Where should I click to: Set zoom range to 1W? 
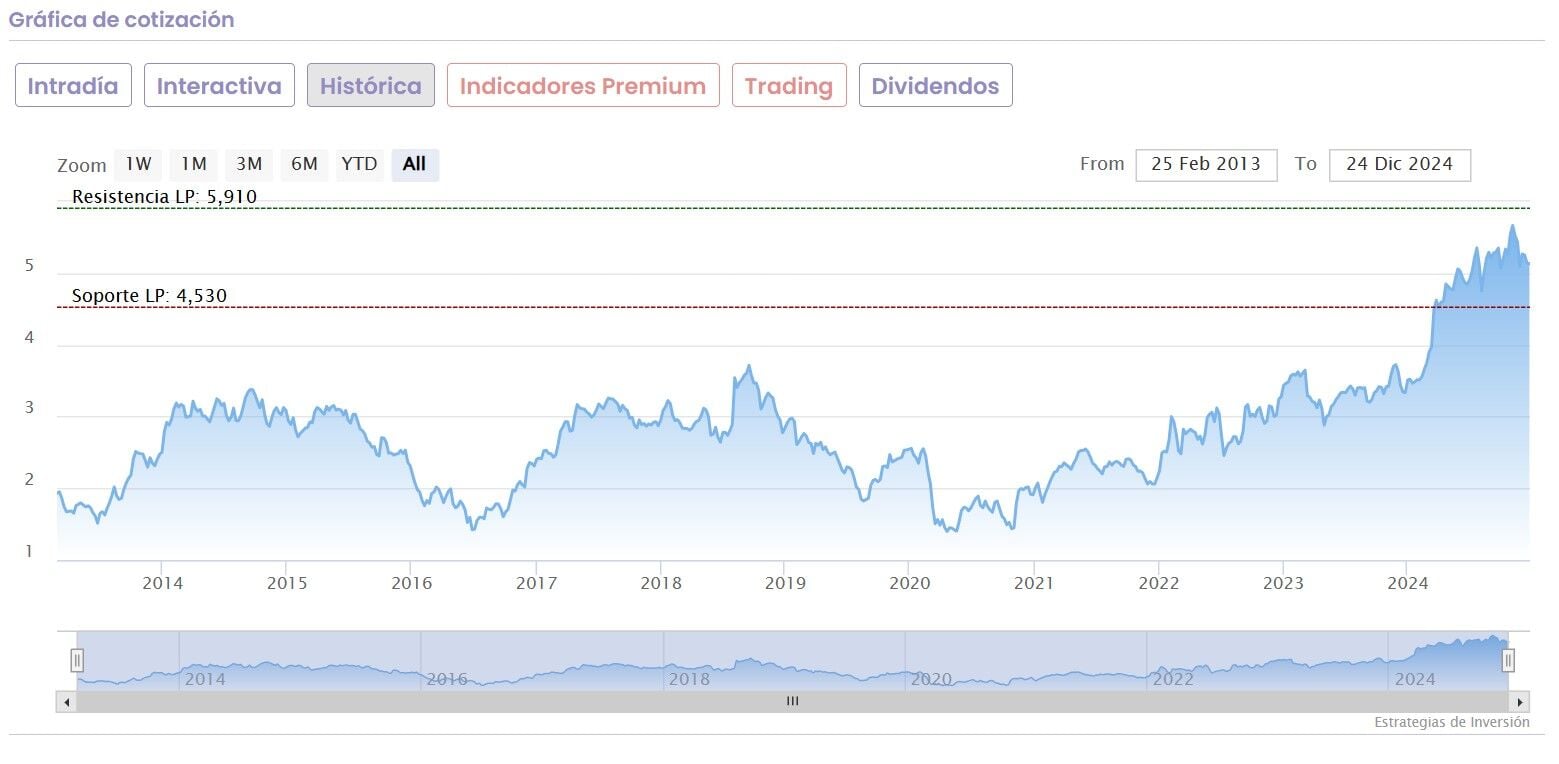pos(138,164)
